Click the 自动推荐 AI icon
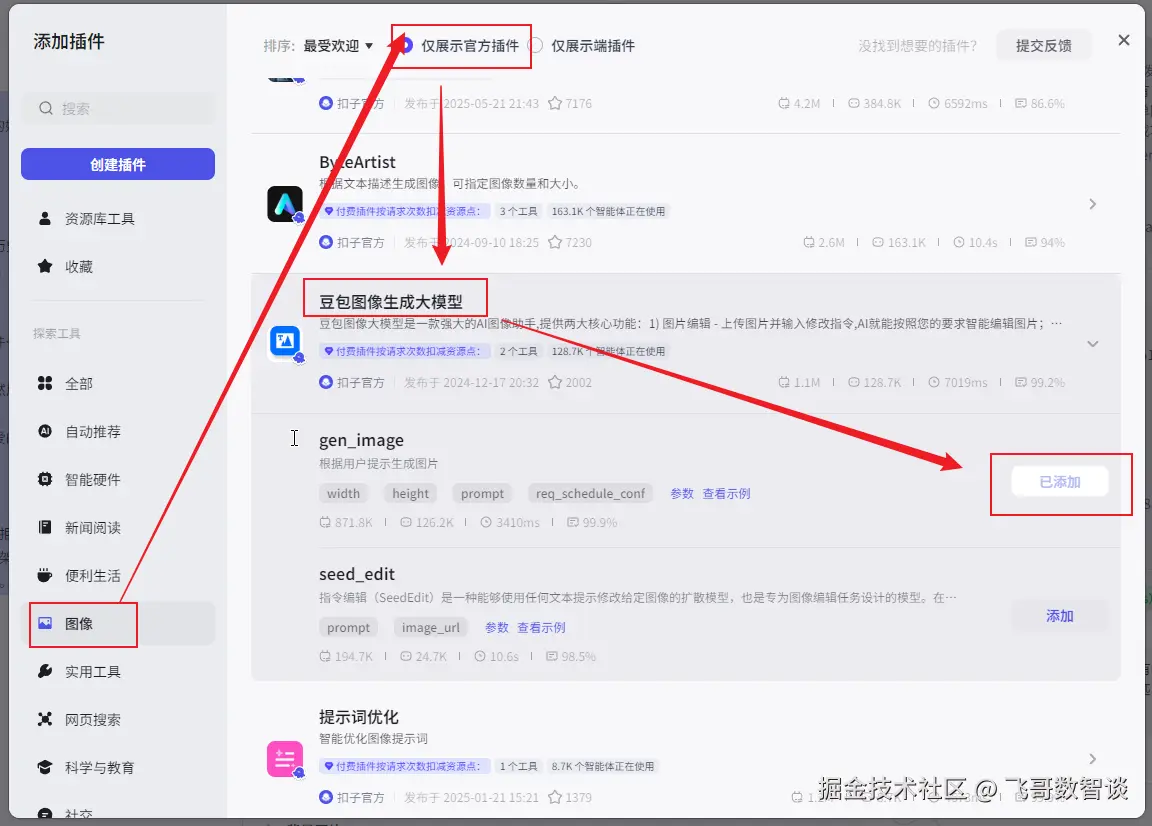Image resolution: width=1152 pixels, height=826 pixels. (x=45, y=431)
